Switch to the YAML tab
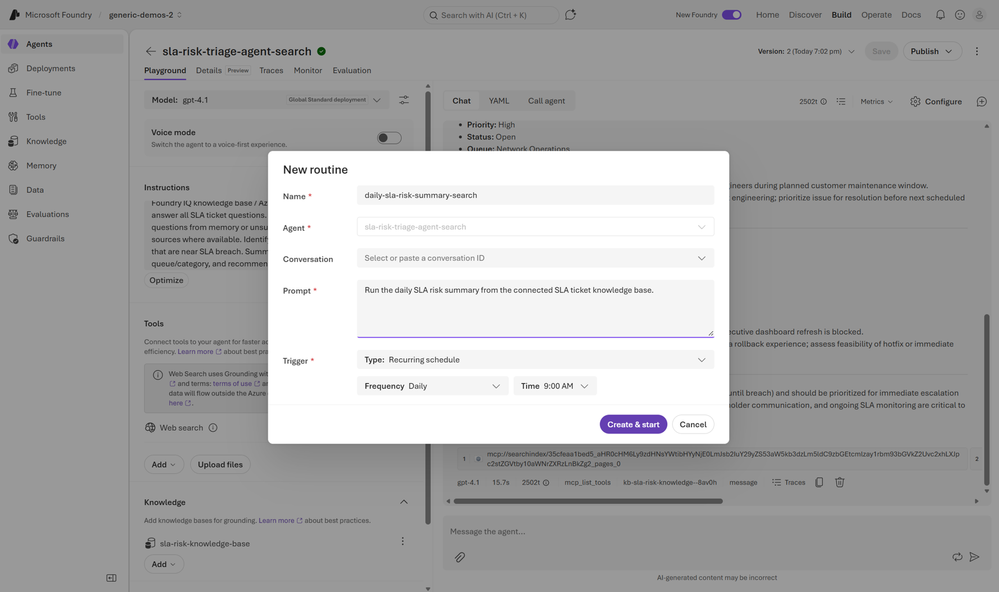 point(499,101)
